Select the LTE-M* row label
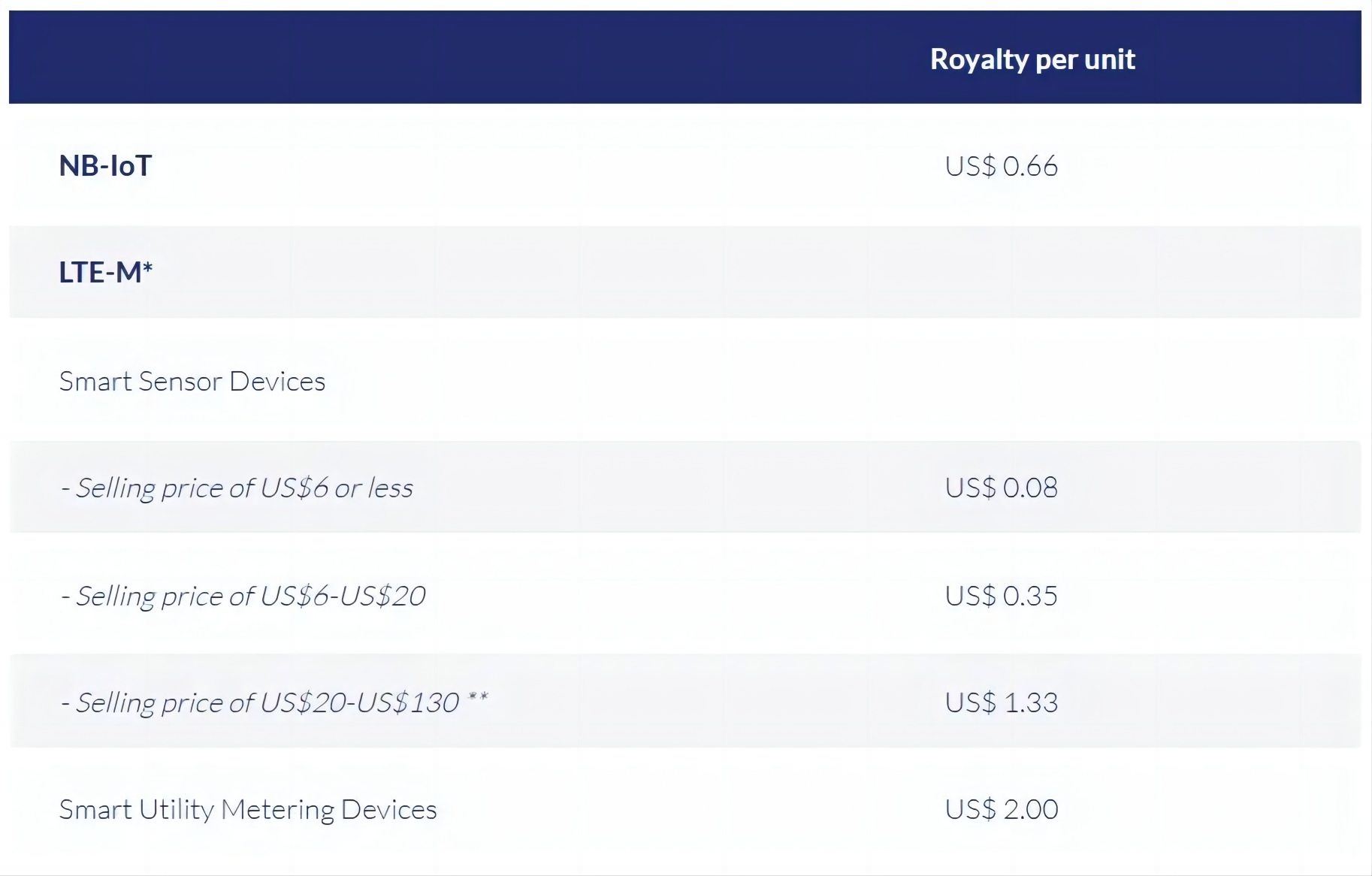Screen dimensions: 1372x876 (x=106, y=272)
